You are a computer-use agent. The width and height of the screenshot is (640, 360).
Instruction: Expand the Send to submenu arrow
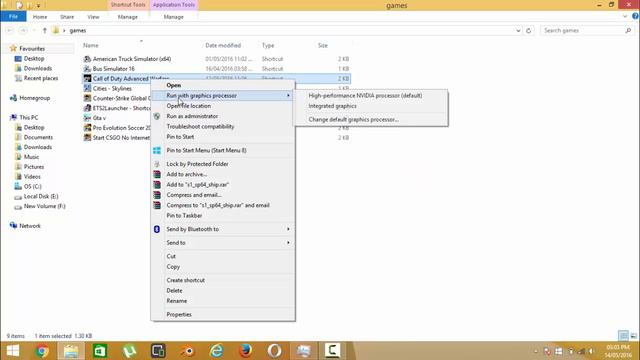coord(288,242)
